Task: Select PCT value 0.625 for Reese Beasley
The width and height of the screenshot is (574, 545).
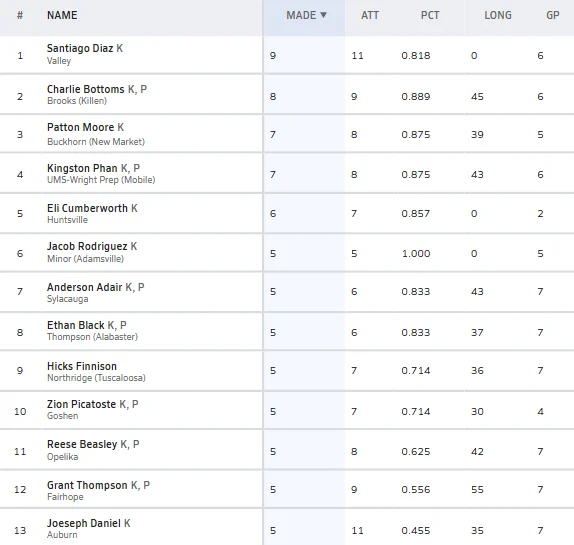Action: 415,452
